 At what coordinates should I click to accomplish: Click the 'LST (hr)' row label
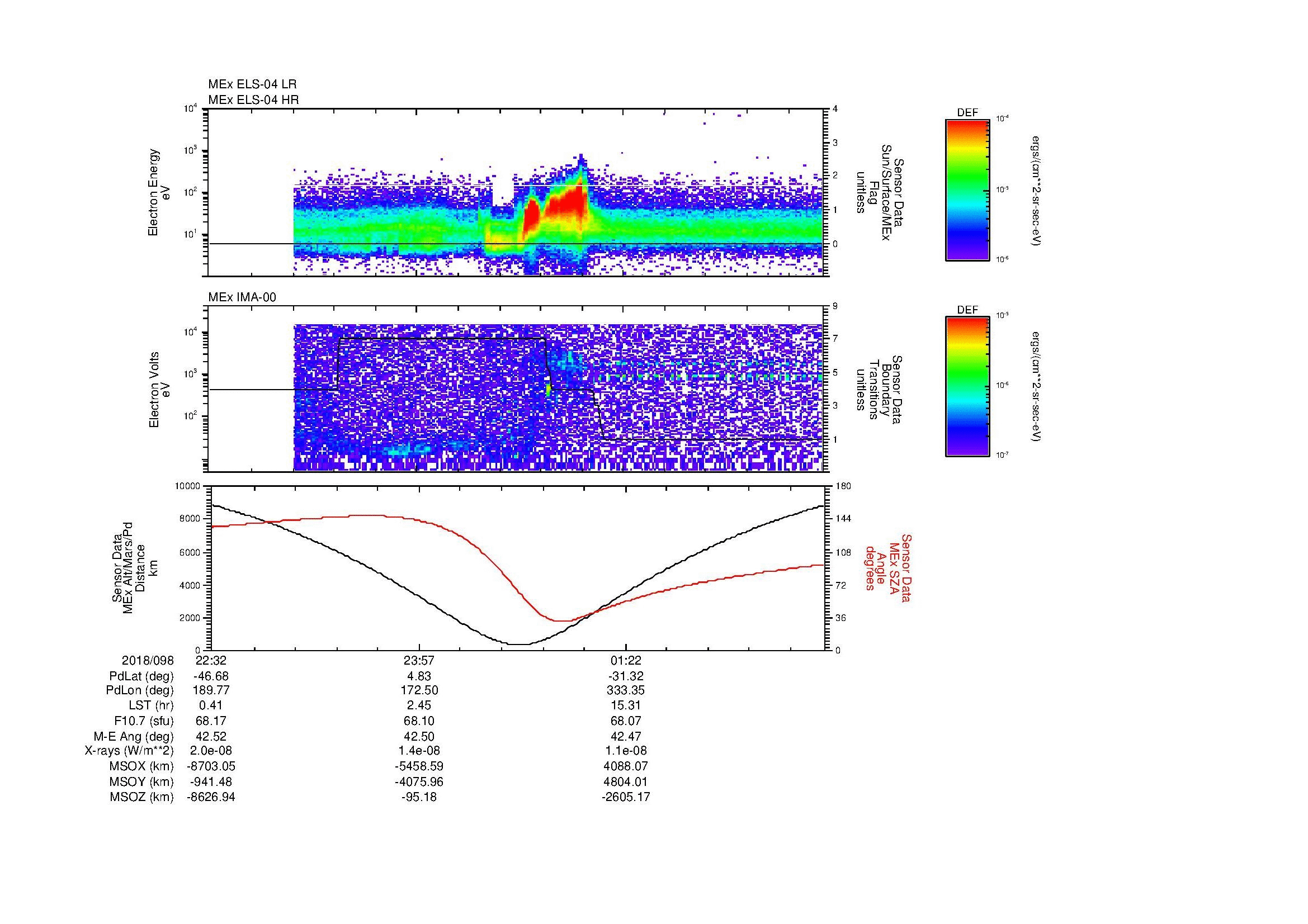[151, 706]
